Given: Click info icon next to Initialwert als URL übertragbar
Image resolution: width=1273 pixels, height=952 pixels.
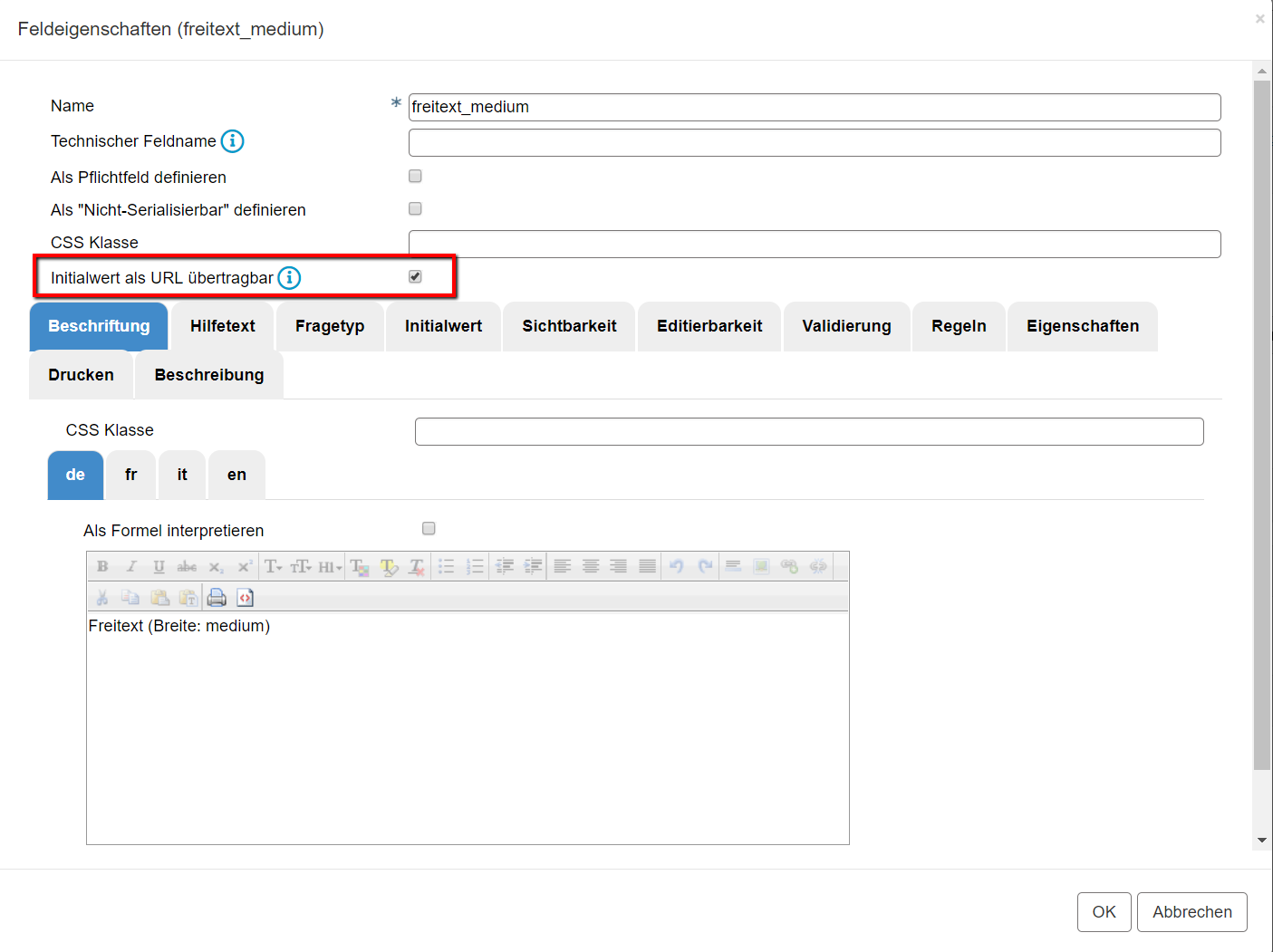Looking at the screenshot, I should (x=289, y=278).
